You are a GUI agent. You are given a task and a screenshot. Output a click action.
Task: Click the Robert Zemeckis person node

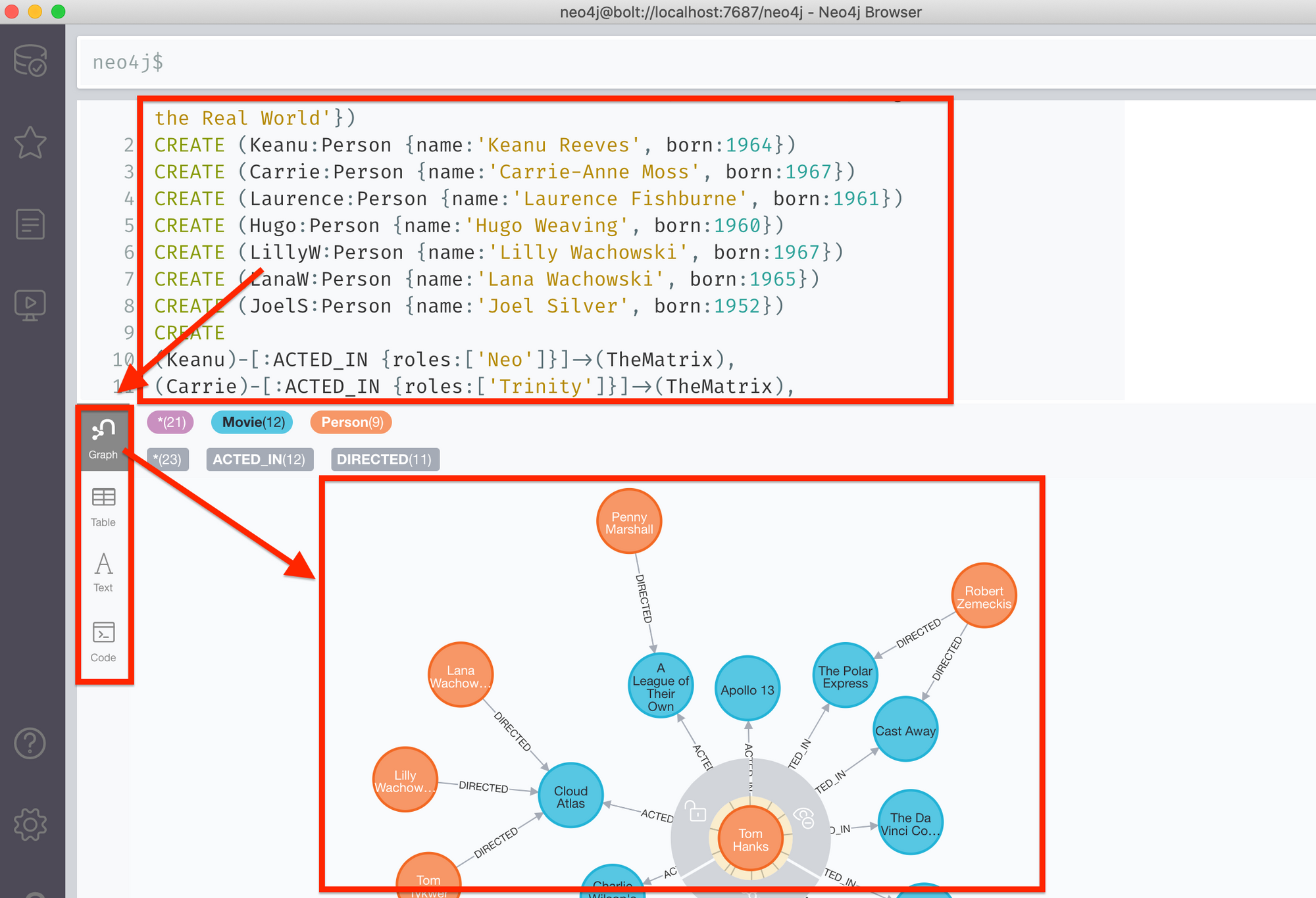(983, 596)
